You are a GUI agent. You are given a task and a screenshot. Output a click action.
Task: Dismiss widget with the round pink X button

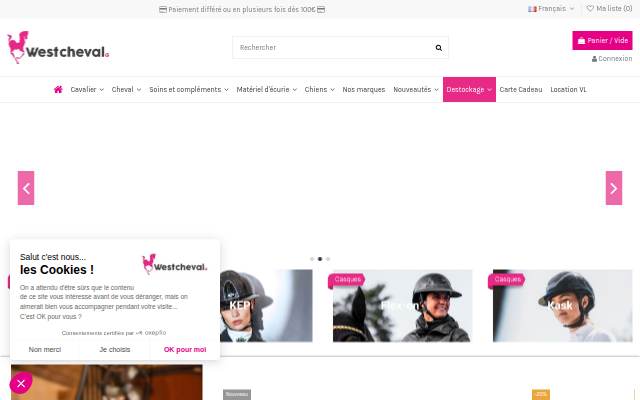click(x=21, y=383)
